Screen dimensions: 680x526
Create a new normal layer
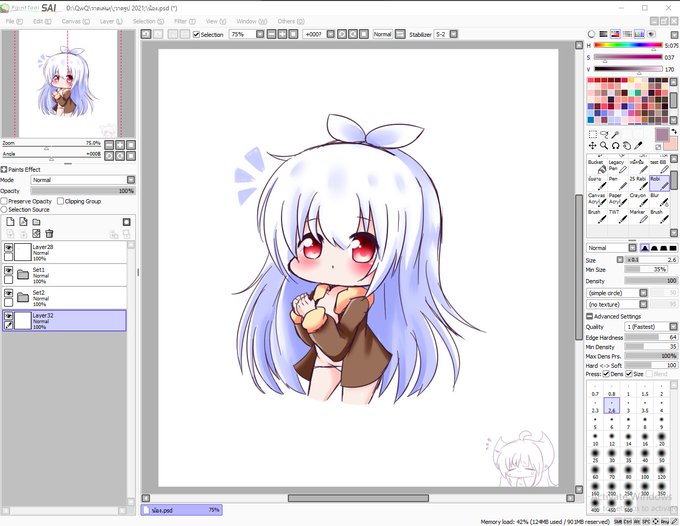[x=10, y=222]
